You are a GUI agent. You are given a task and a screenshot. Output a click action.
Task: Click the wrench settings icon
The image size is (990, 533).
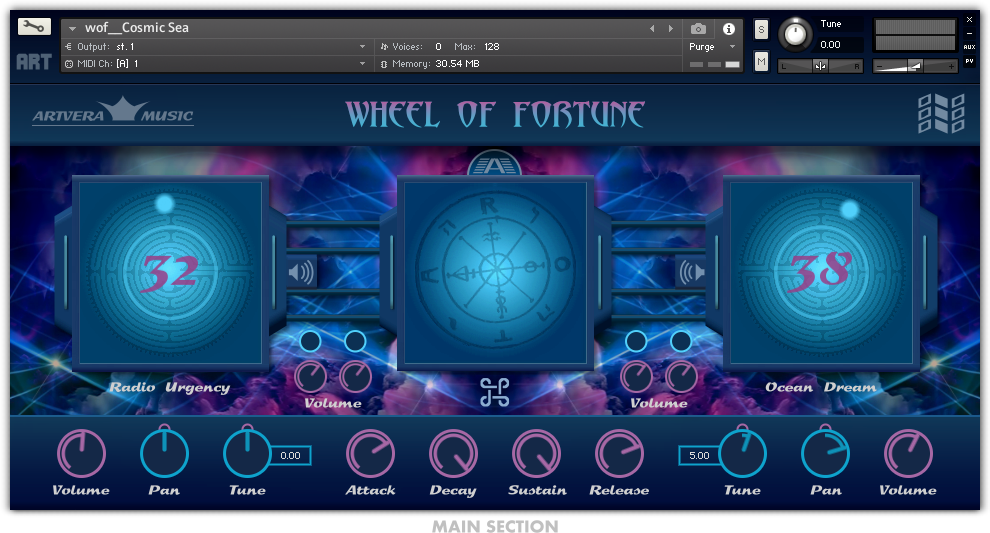tap(34, 27)
